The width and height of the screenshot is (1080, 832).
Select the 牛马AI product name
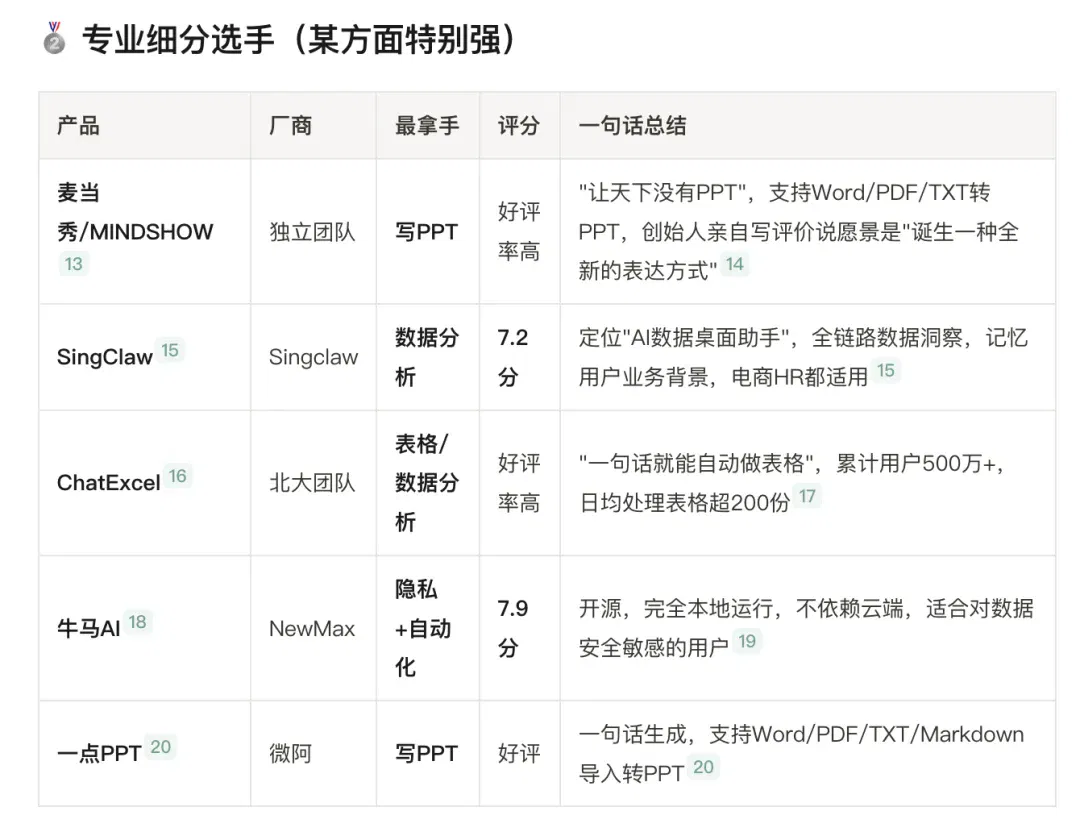tap(89, 628)
